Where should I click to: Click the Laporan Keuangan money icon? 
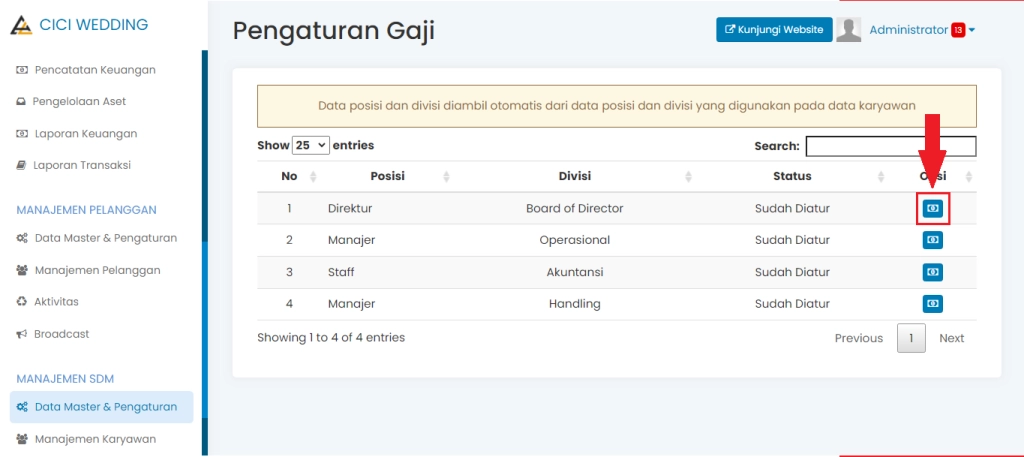[x=22, y=134]
